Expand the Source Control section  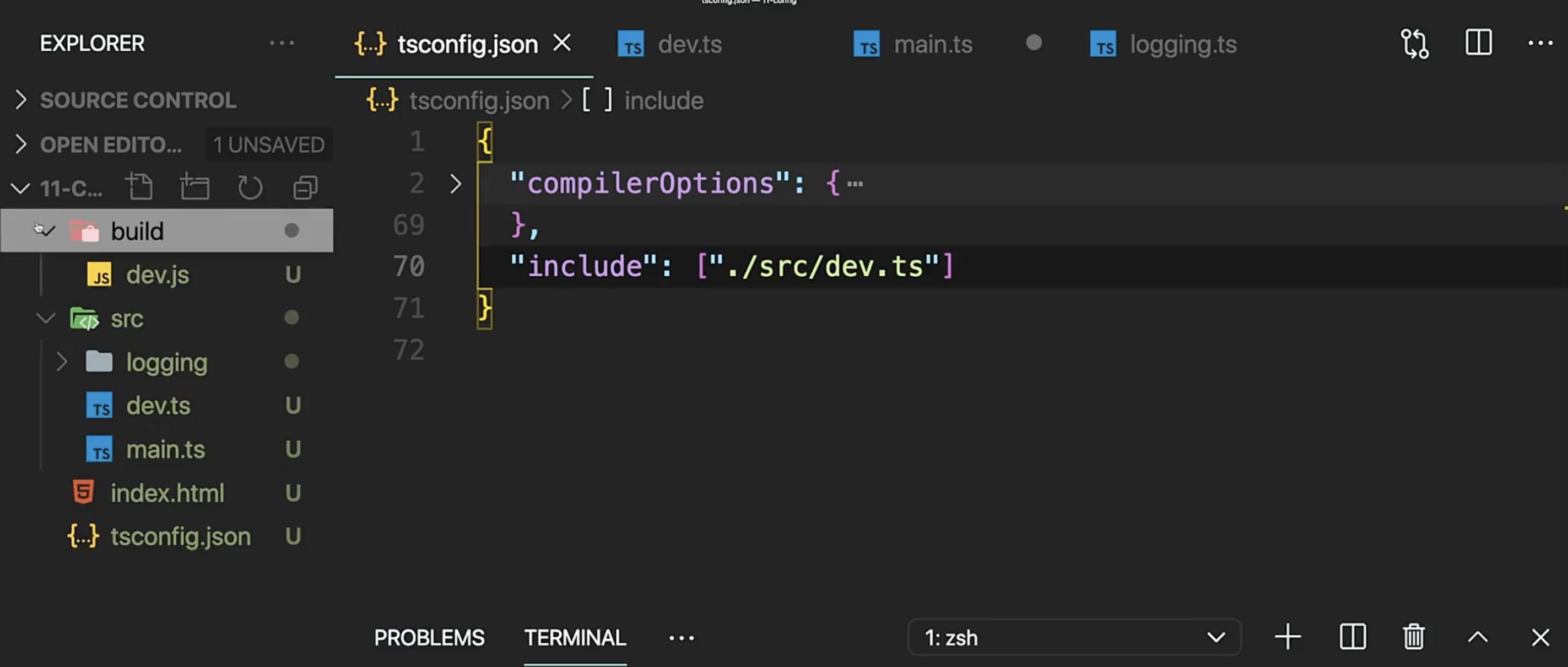[21, 99]
